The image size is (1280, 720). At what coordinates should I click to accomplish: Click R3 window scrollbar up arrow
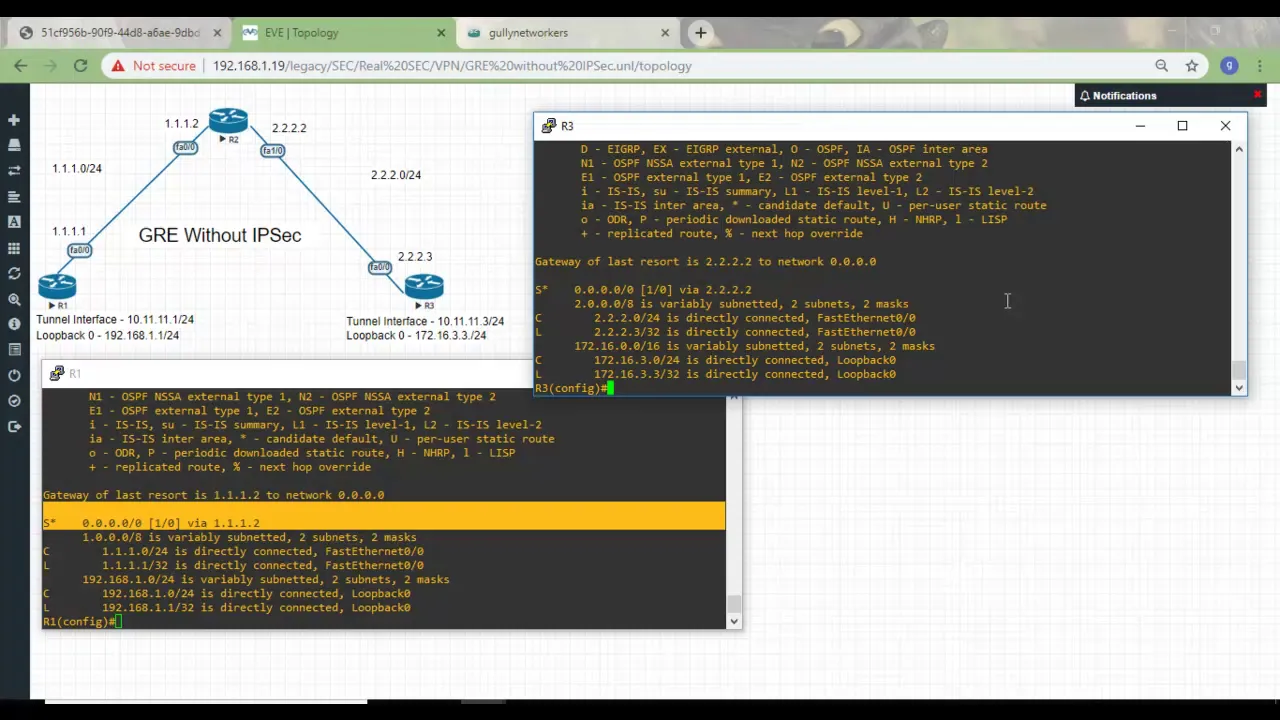point(1239,149)
